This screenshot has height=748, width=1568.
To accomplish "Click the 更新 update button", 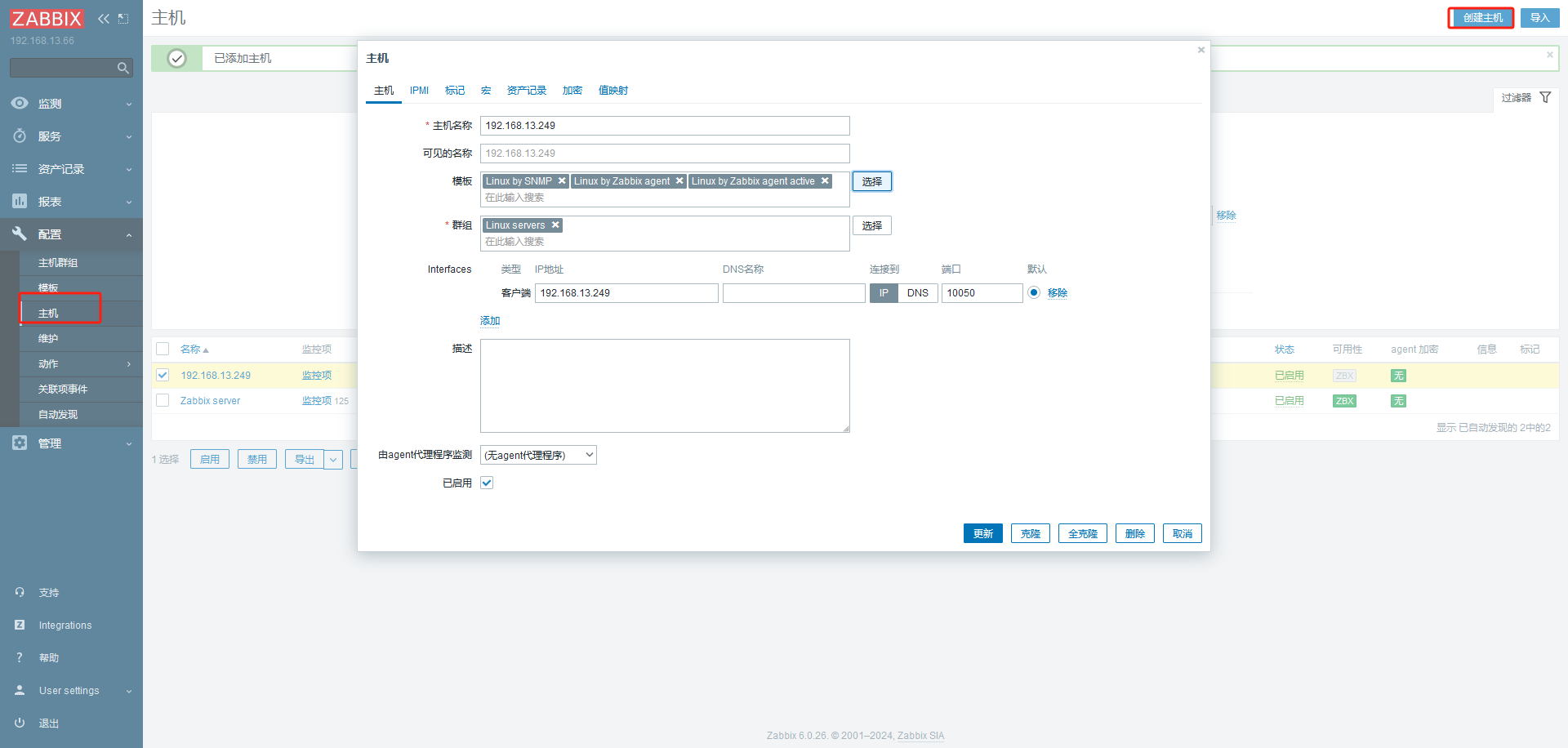I will (982, 533).
